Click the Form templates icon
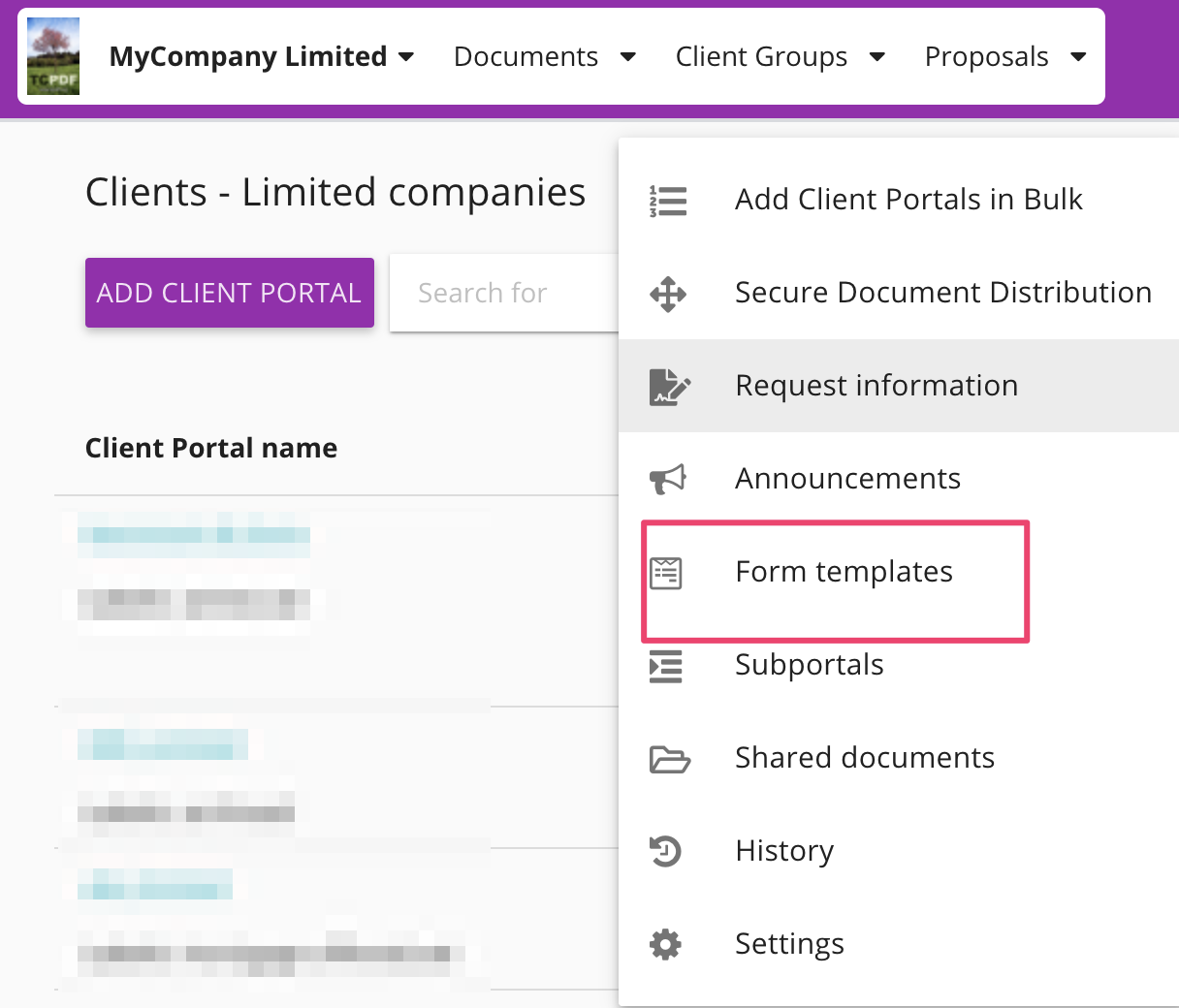The height and width of the screenshot is (1008, 1179). click(x=666, y=573)
